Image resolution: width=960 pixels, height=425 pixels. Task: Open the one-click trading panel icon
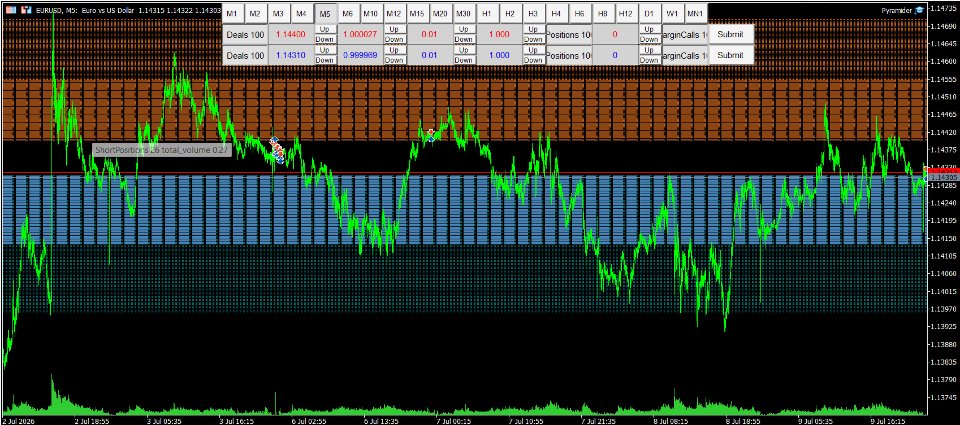[9, 10]
